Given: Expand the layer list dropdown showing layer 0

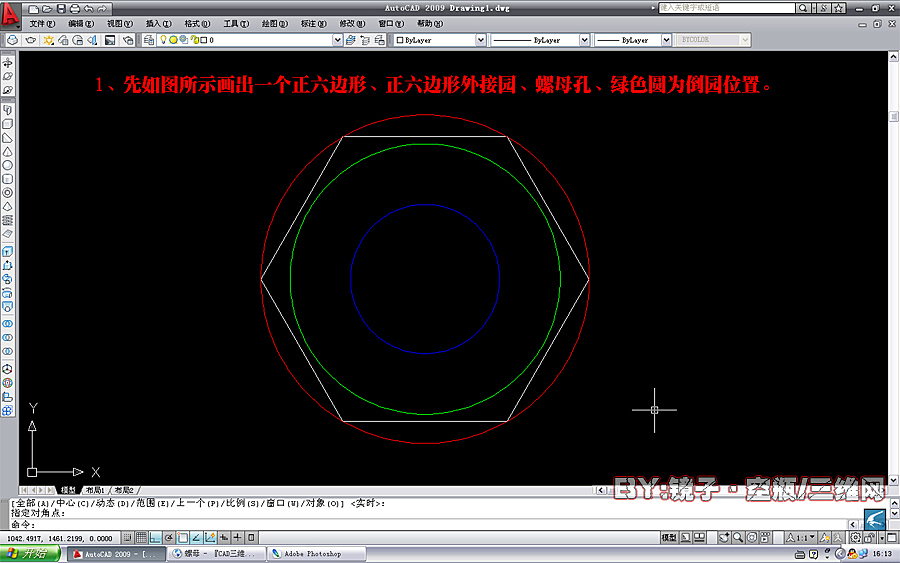Looking at the screenshot, I should tap(338, 40).
